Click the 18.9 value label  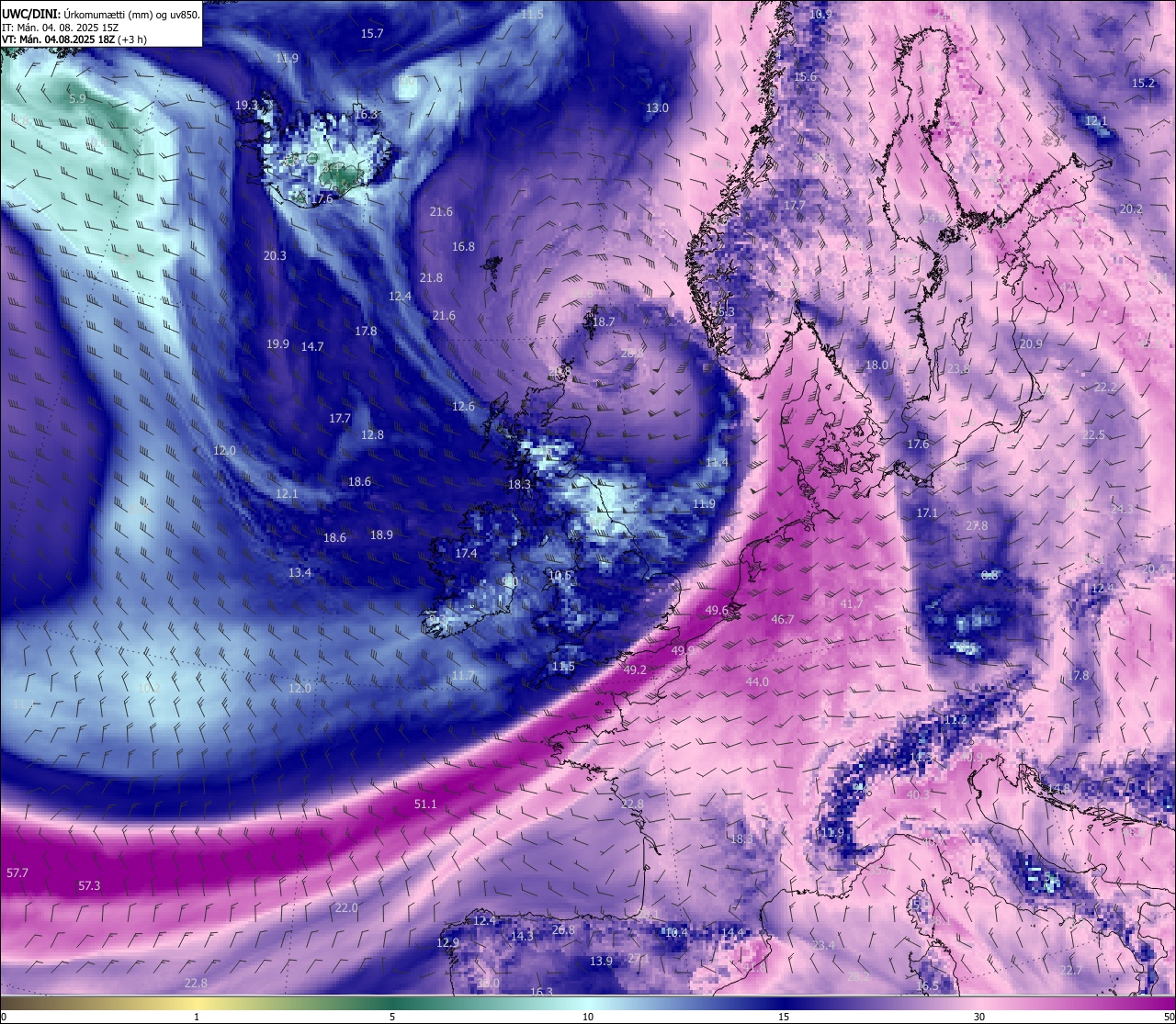[381, 535]
